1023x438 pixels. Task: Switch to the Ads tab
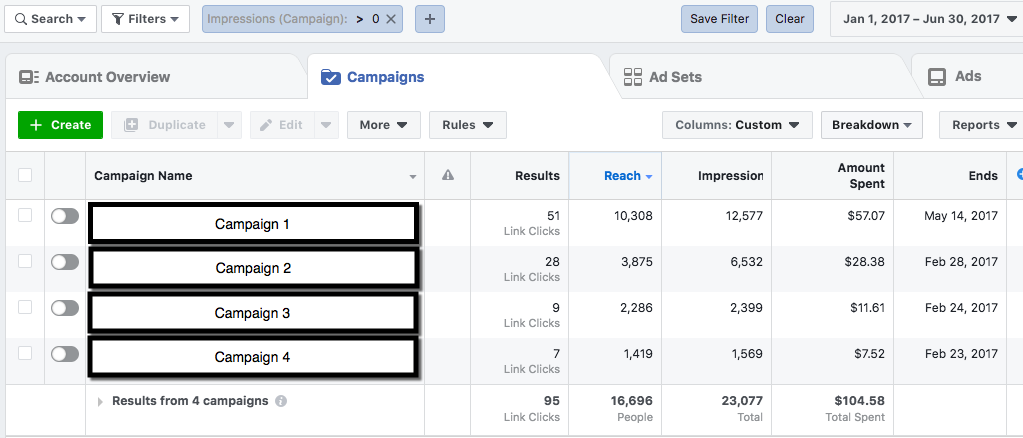(966, 77)
